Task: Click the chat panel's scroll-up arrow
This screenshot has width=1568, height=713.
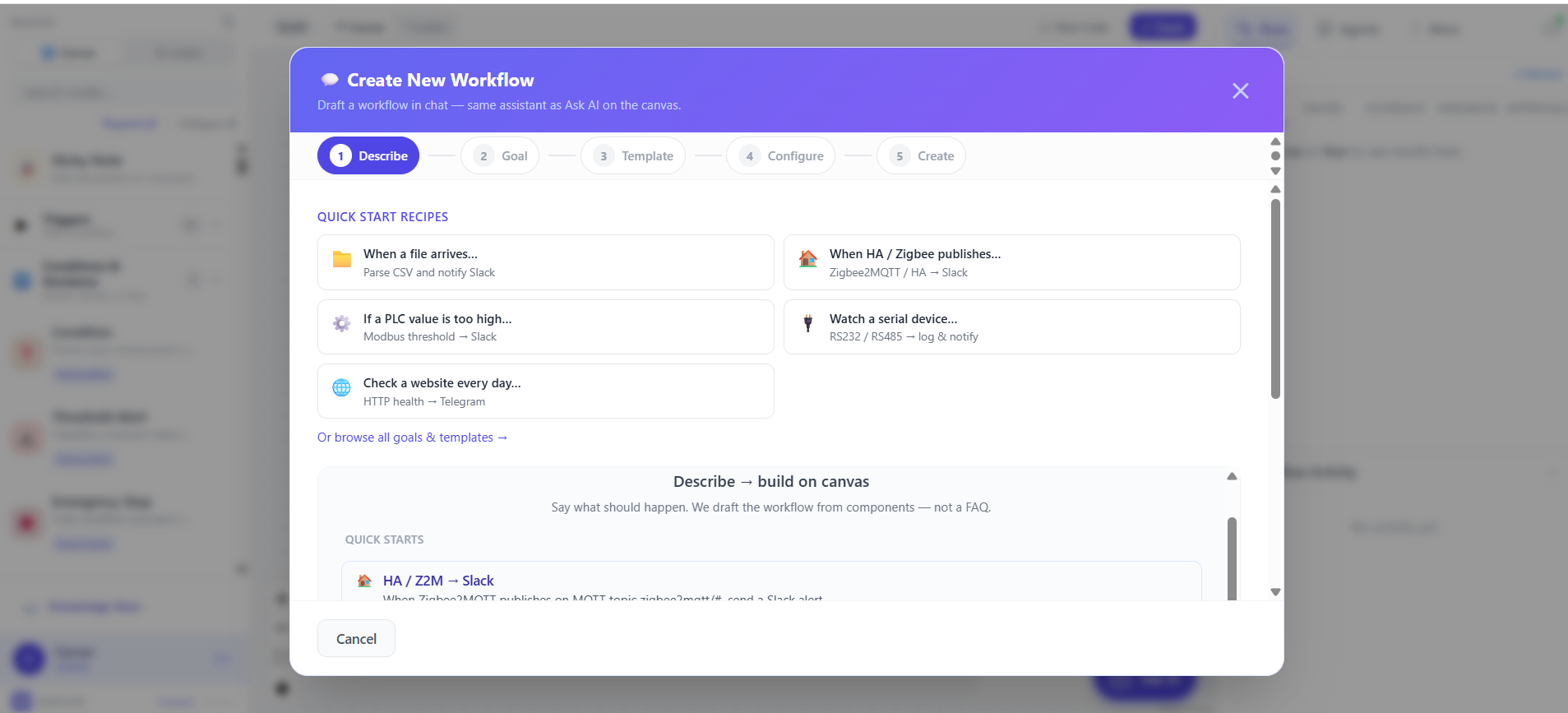Action: click(1232, 476)
